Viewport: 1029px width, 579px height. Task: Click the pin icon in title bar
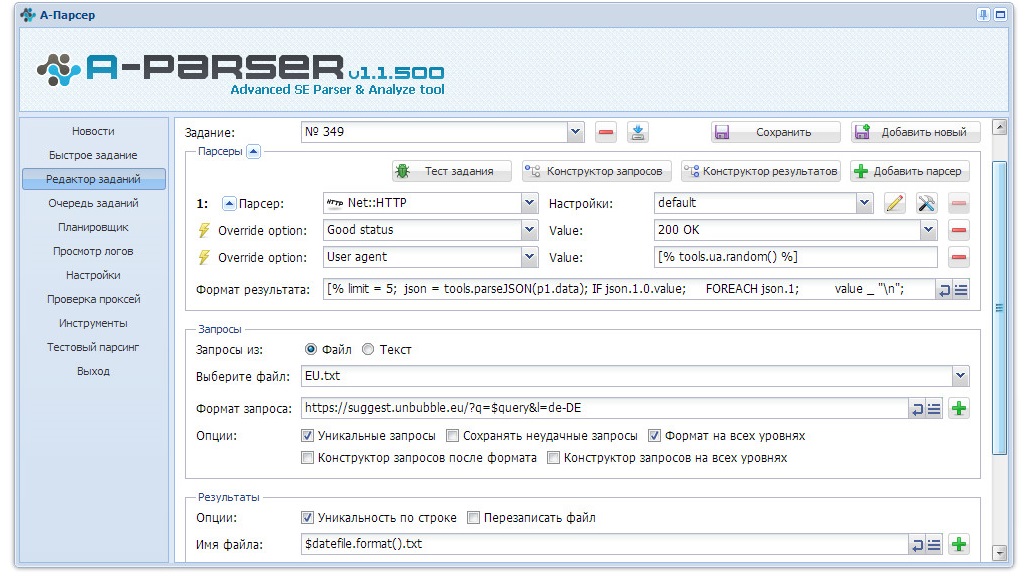point(983,14)
